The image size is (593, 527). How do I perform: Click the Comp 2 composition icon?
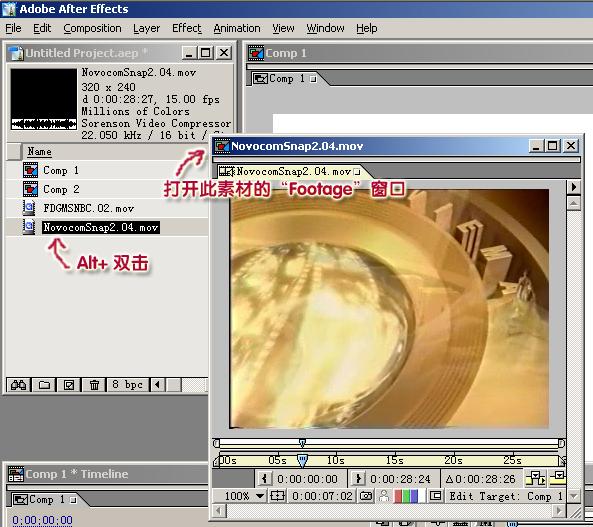click(30, 189)
